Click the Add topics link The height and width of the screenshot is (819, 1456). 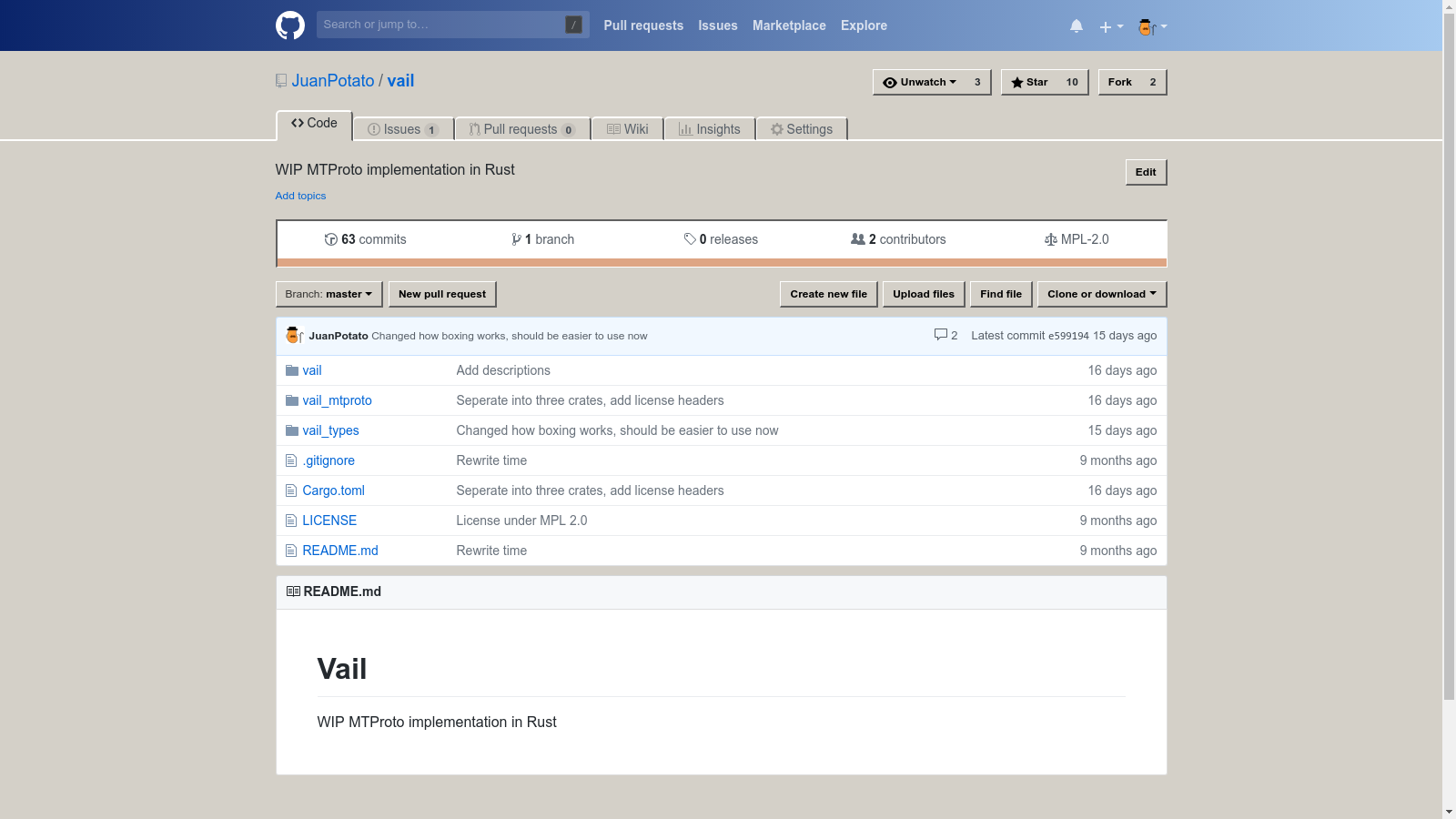tap(300, 196)
